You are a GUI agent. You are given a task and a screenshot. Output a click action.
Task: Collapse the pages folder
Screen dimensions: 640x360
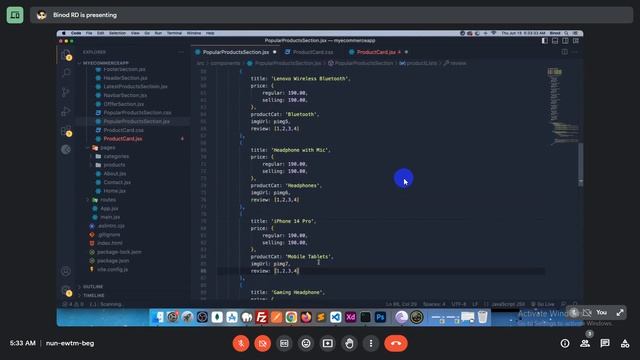108,147
